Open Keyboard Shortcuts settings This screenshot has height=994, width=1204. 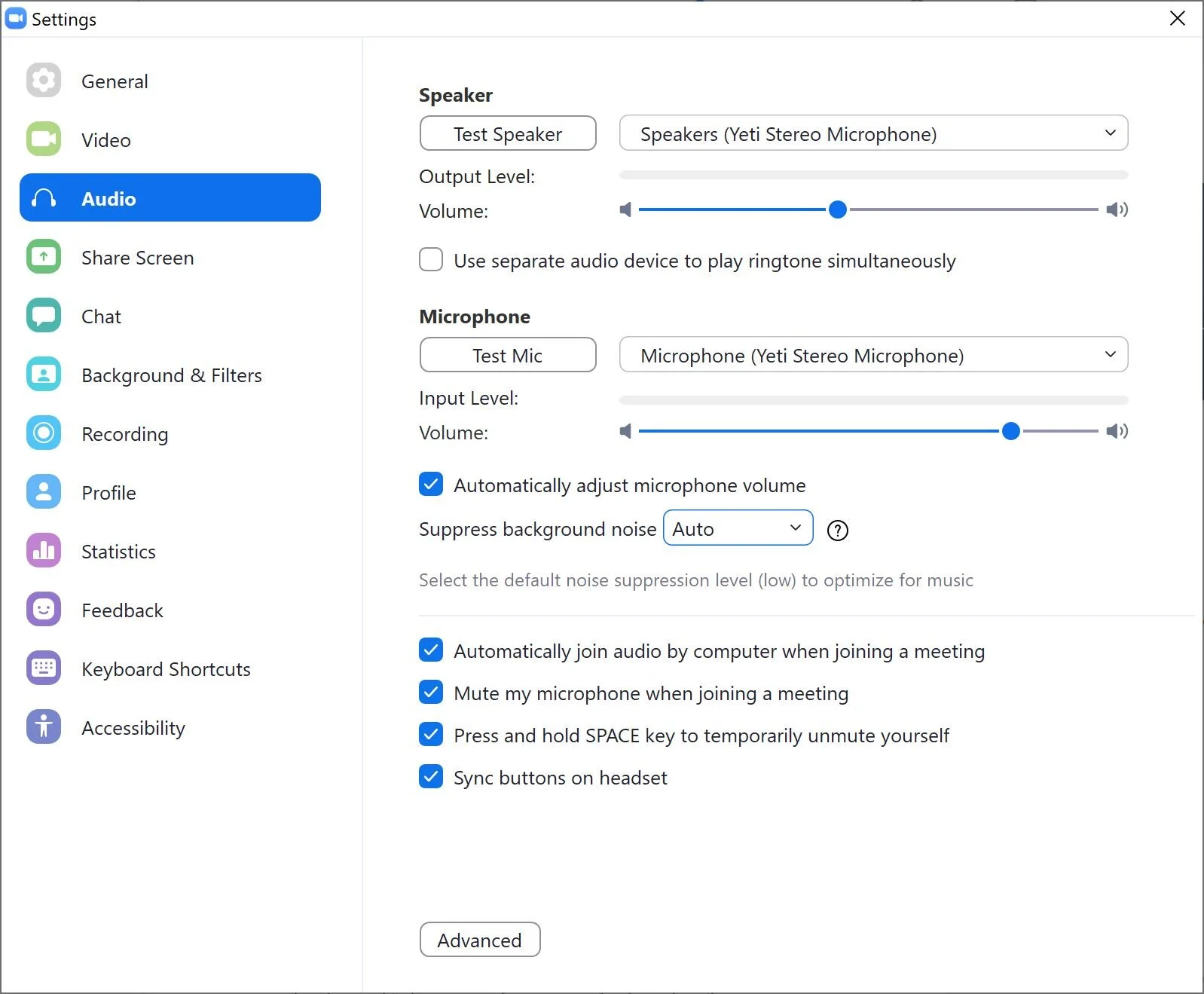[170, 668]
